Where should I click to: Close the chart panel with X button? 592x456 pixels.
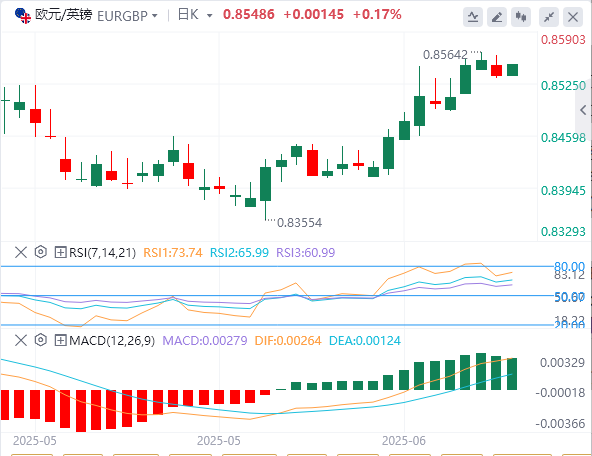coord(573,17)
